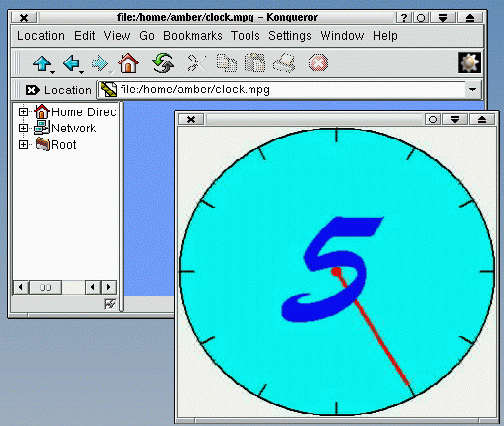The image size is (504, 426).
Task: Click the Print icon in the toolbar
Action: (x=284, y=63)
